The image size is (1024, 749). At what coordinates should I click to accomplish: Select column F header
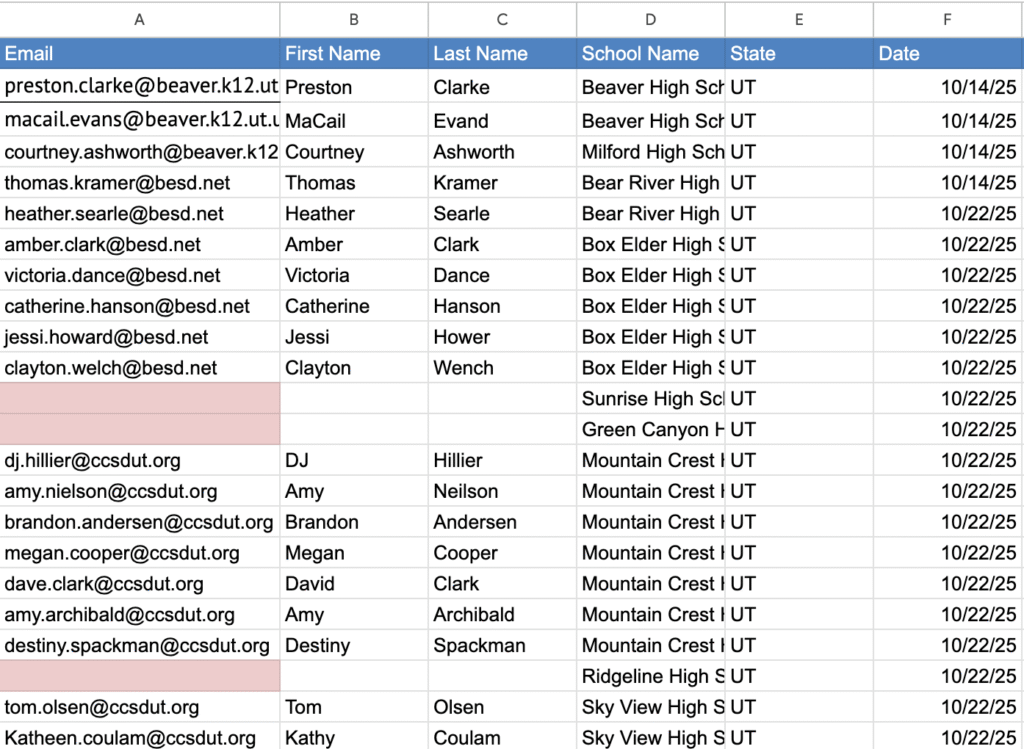click(x=947, y=19)
